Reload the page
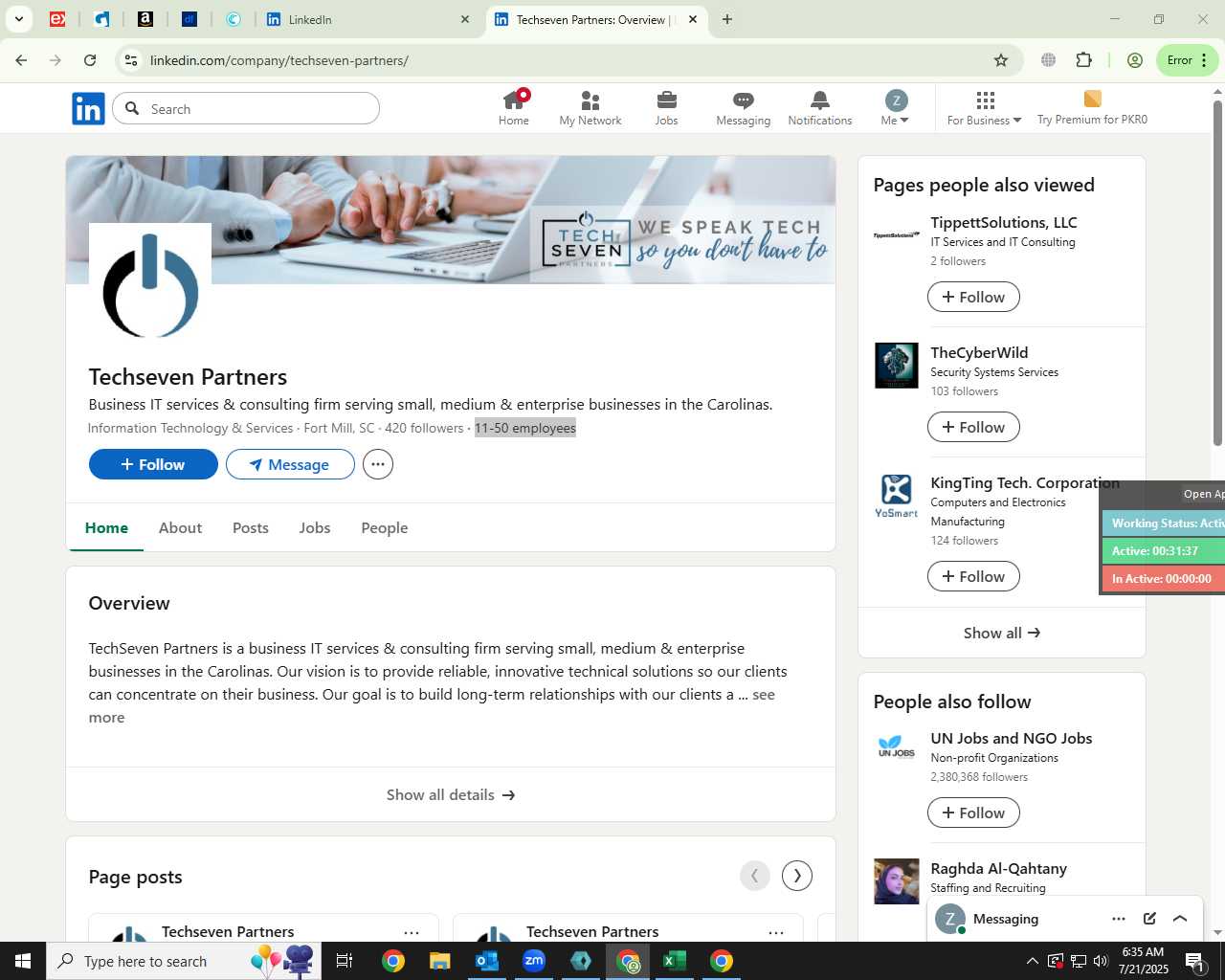 click(90, 60)
